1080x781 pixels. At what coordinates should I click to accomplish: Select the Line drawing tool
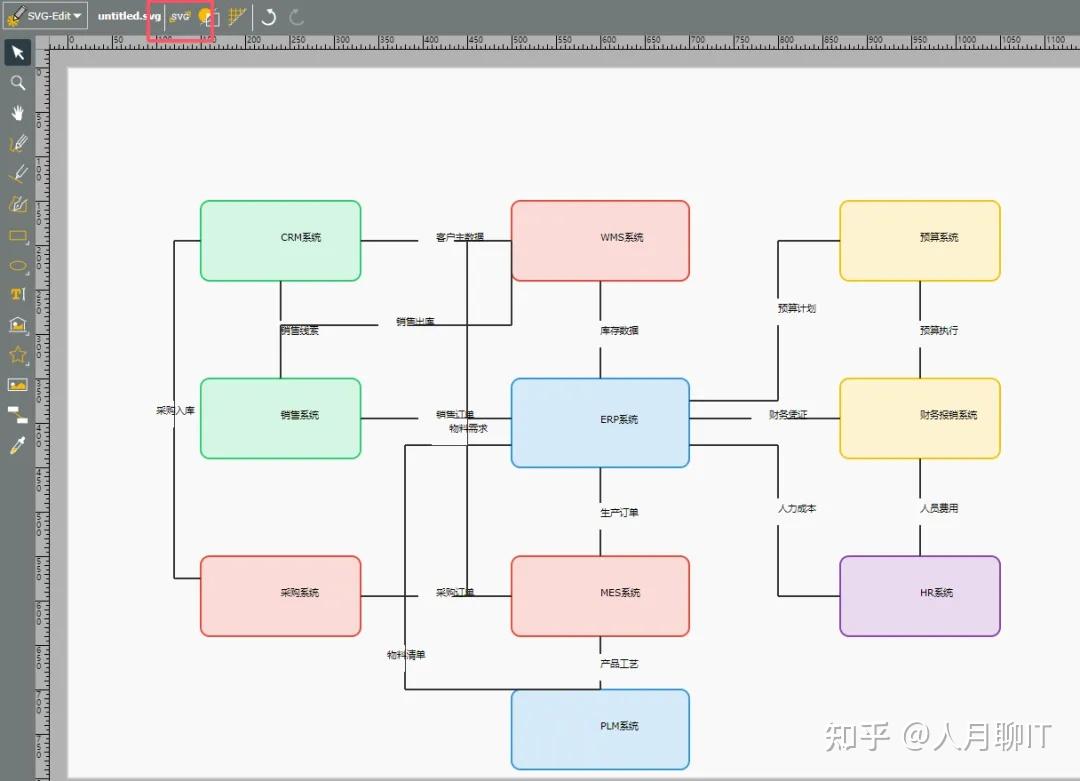point(17,173)
